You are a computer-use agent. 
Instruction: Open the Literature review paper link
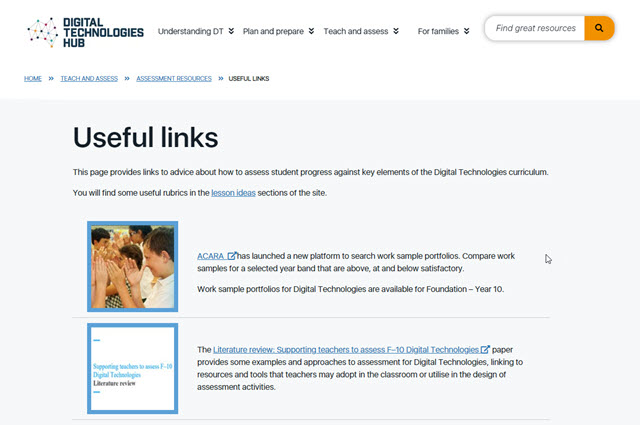[346, 349]
